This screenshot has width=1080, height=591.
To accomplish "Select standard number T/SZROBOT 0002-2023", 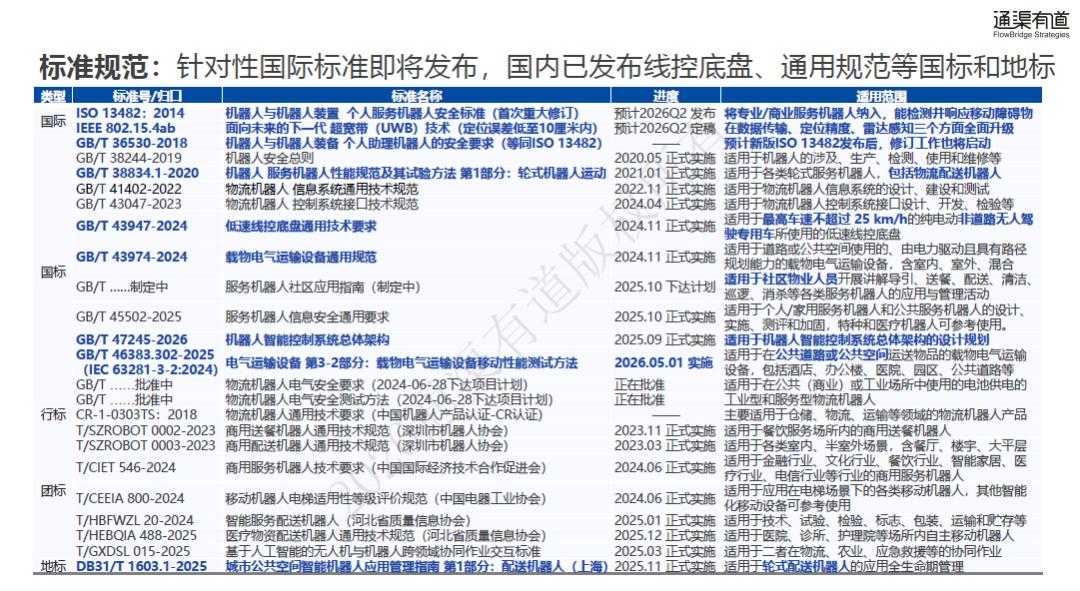I will coord(146,431).
